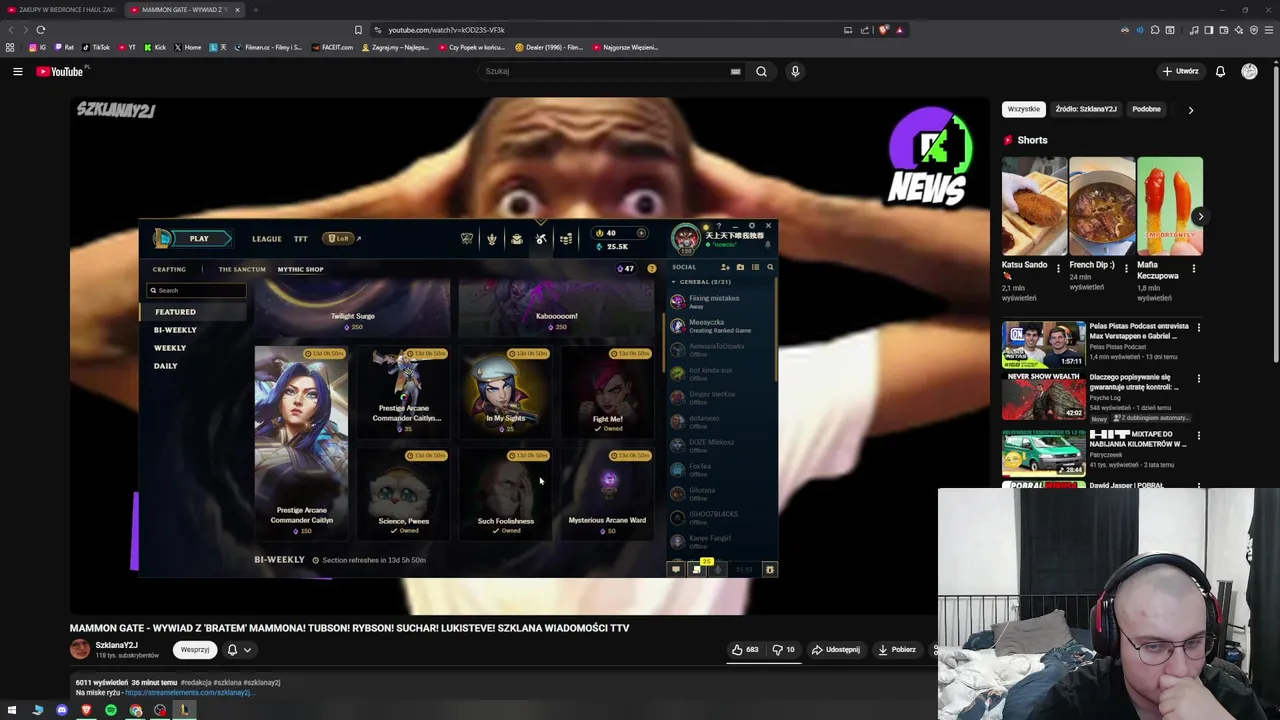Open the Brave main menu hamburger
The height and width of the screenshot is (720, 1280).
point(1269,30)
